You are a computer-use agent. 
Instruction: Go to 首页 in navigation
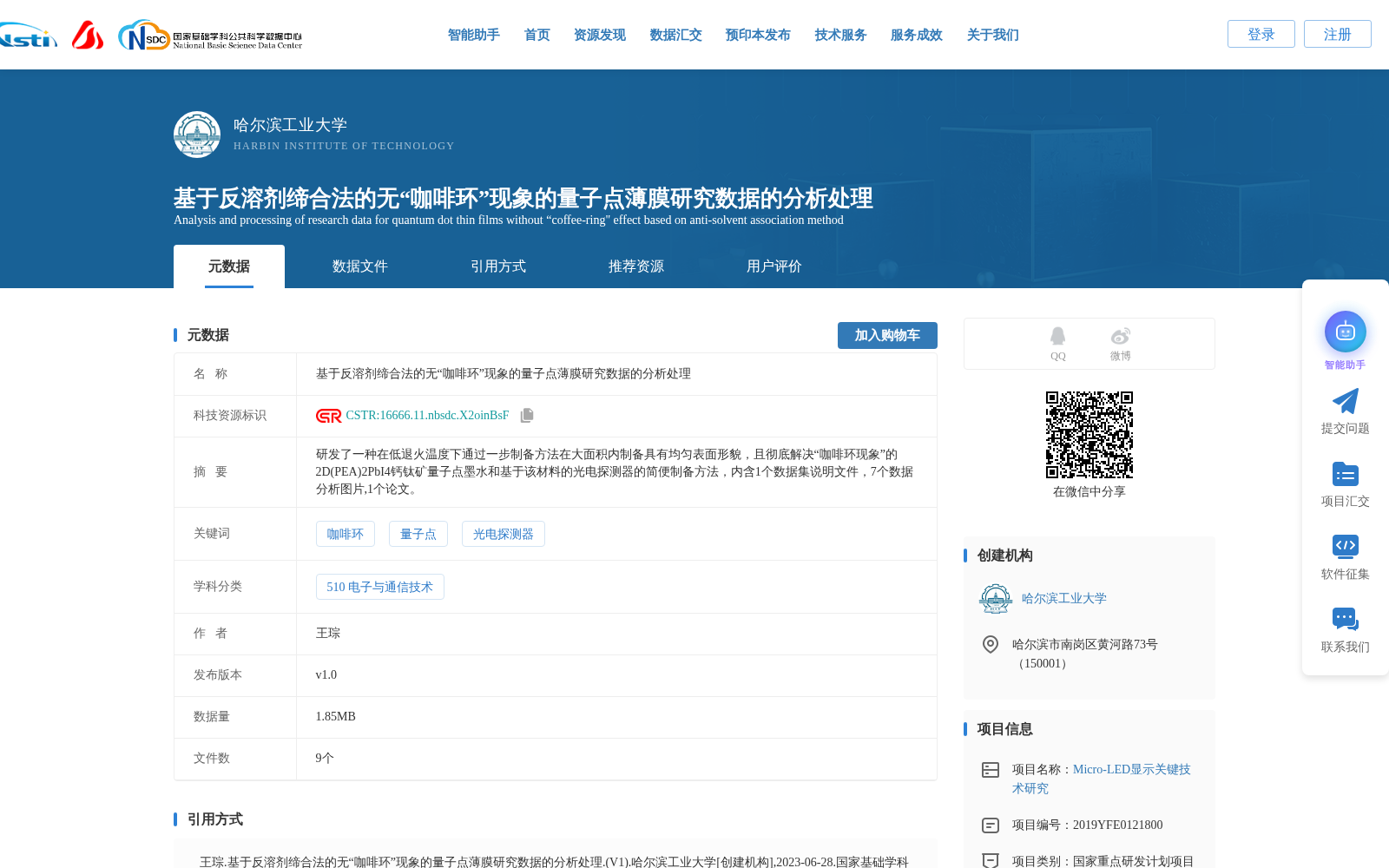tap(537, 35)
